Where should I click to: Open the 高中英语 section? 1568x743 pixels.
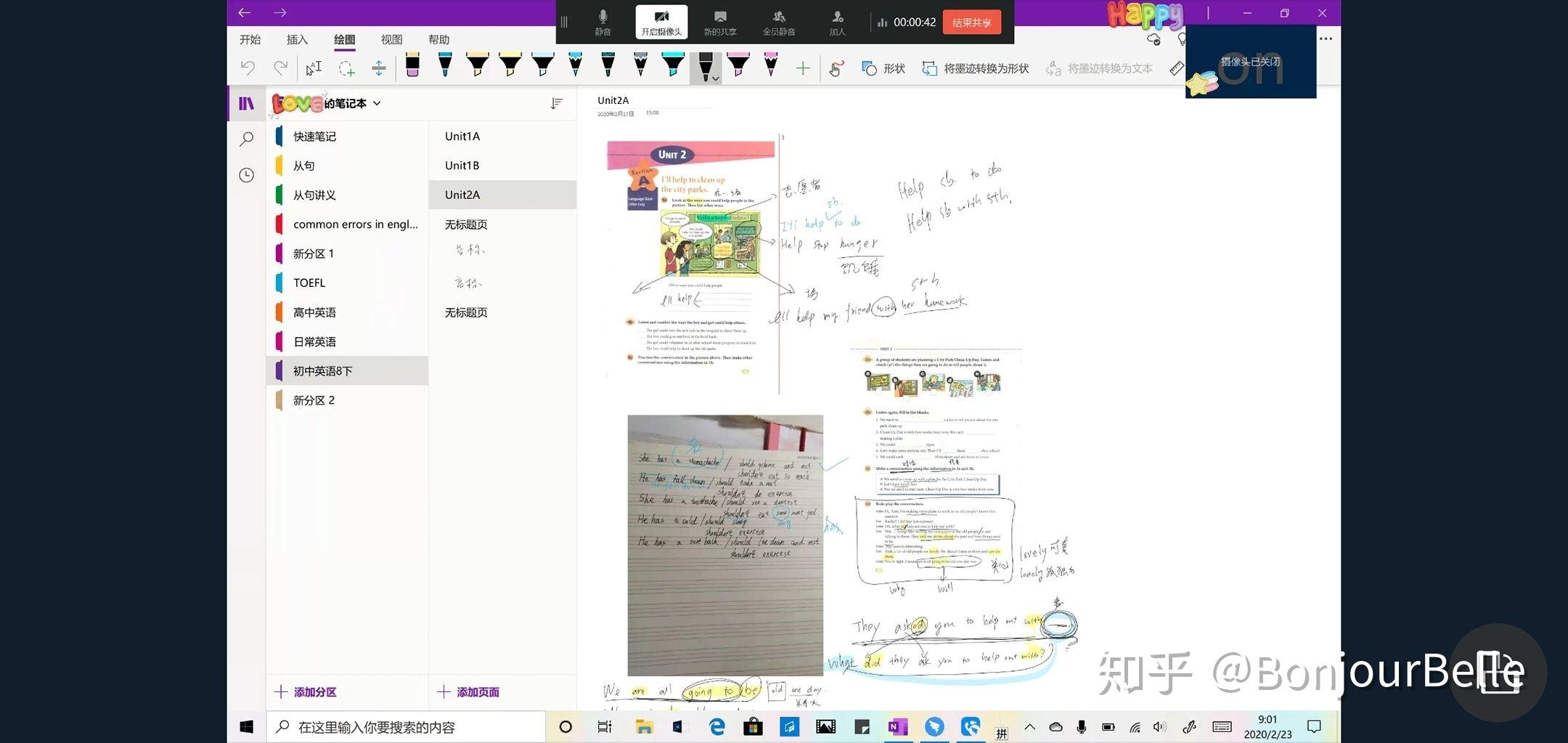[x=348, y=312]
